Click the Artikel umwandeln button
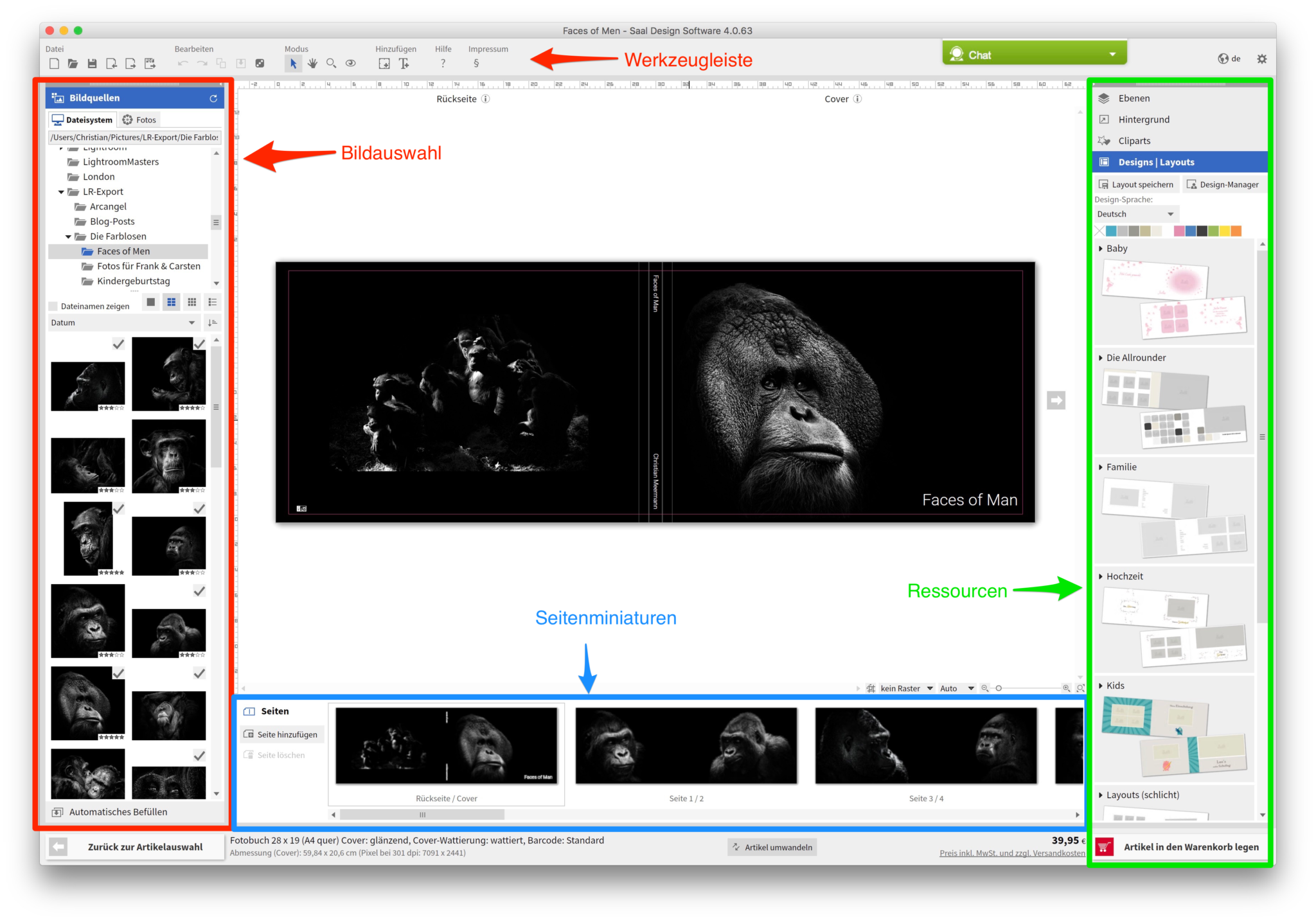The height and width of the screenshot is (922, 1316). [x=772, y=847]
